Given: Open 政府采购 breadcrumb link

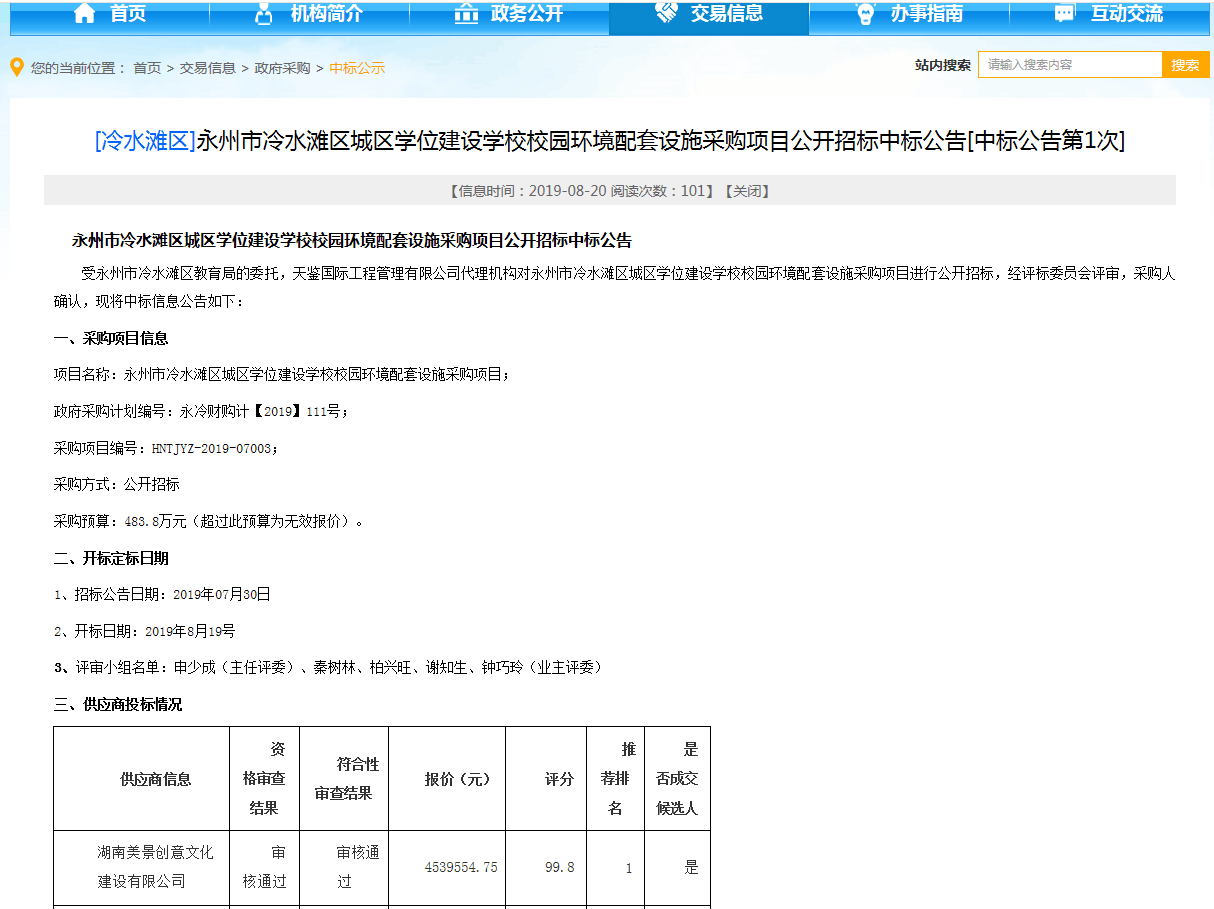Looking at the screenshot, I should coord(282,68).
